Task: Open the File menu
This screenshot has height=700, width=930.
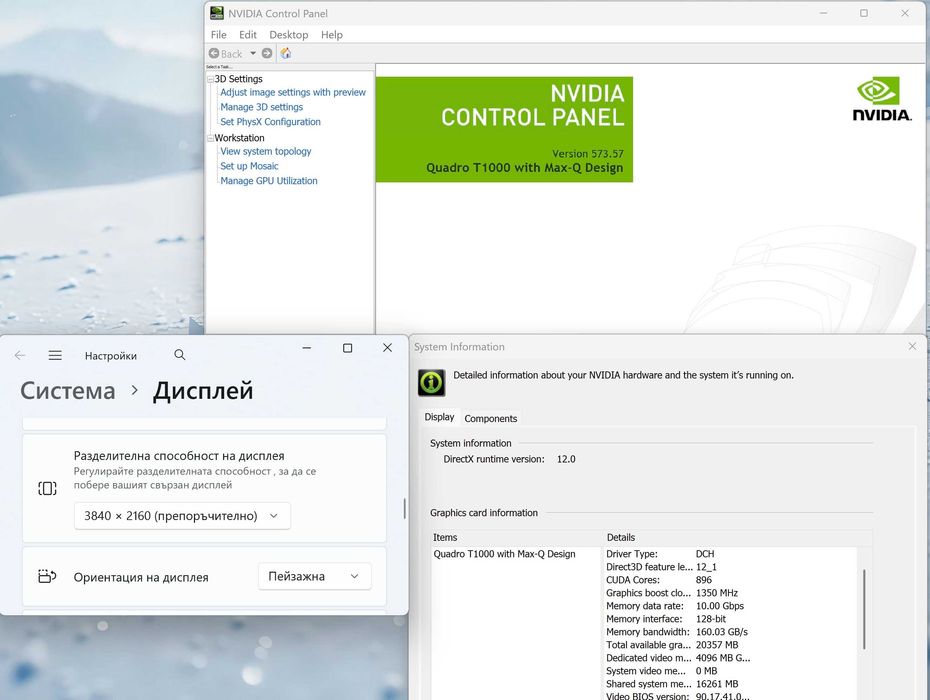Action: 218,35
